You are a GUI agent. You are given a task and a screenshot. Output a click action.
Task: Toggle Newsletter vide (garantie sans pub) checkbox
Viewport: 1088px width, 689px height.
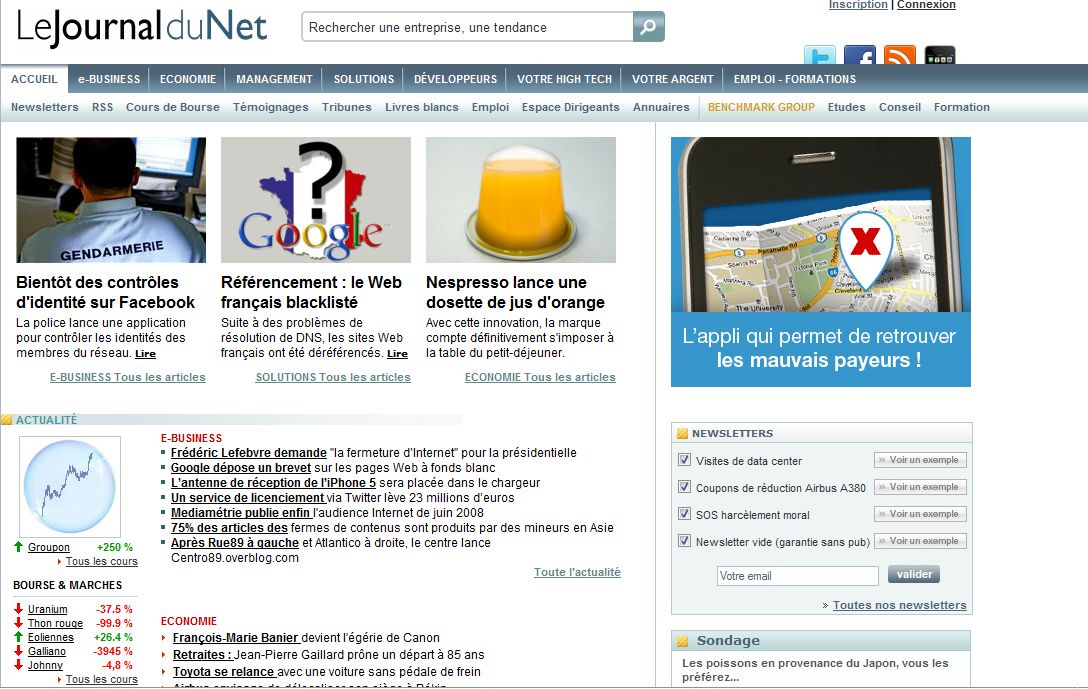684,541
